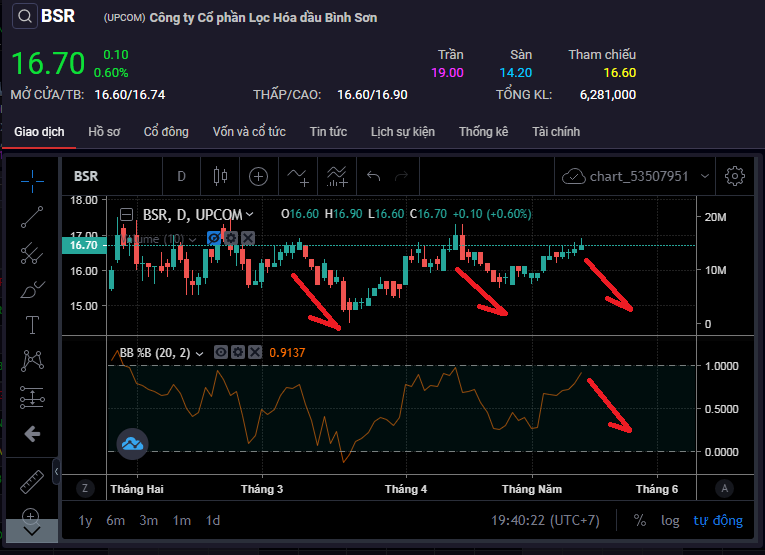Open the Thống kê tab
Image resolution: width=765 pixels, height=555 pixels.
(x=483, y=132)
